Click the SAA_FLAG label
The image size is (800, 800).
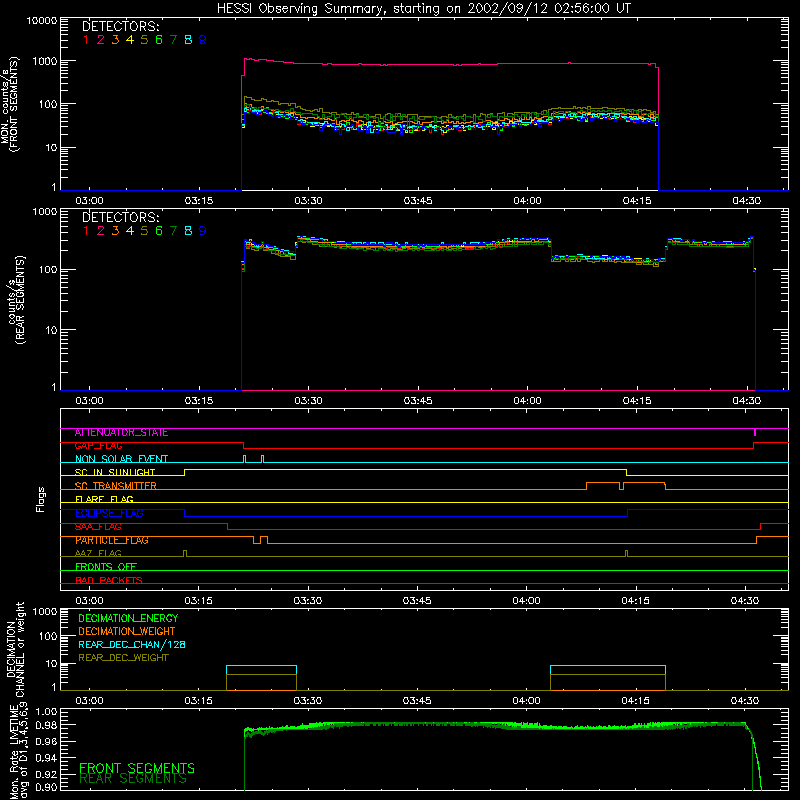(98, 527)
